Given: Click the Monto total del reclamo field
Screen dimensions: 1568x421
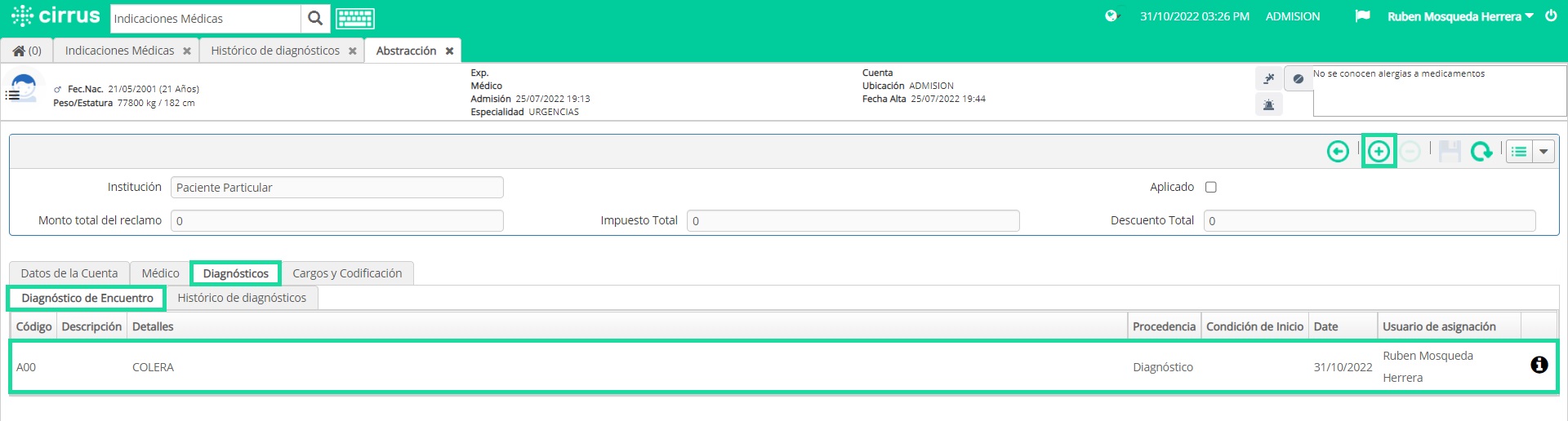Looking at the screenshot, I should click(x=336, y=221).
